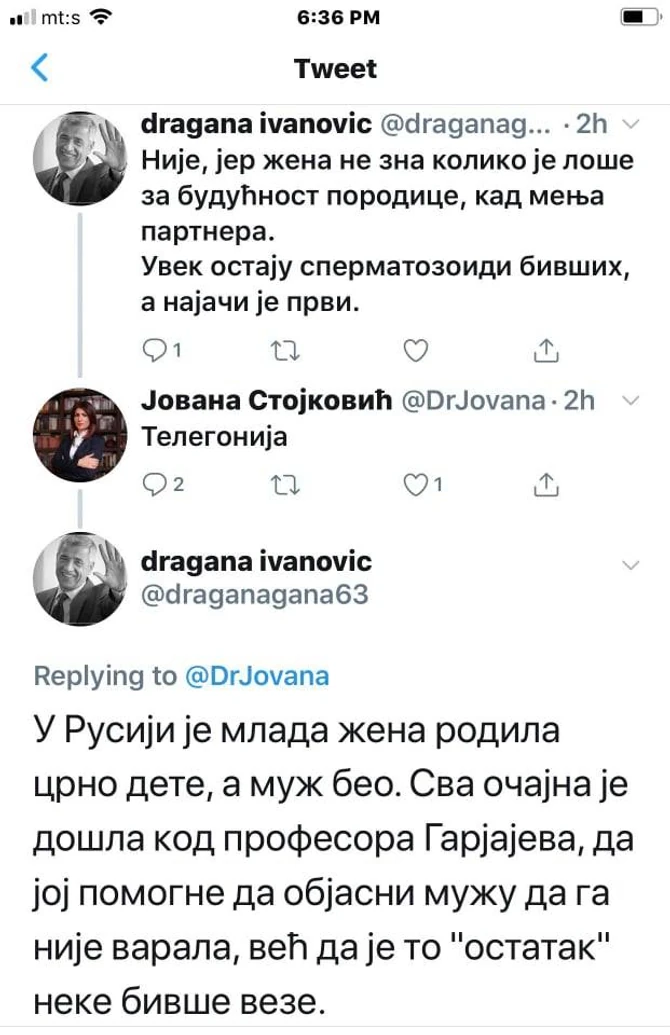Tap the Tweet header title

tap(334, 69)
